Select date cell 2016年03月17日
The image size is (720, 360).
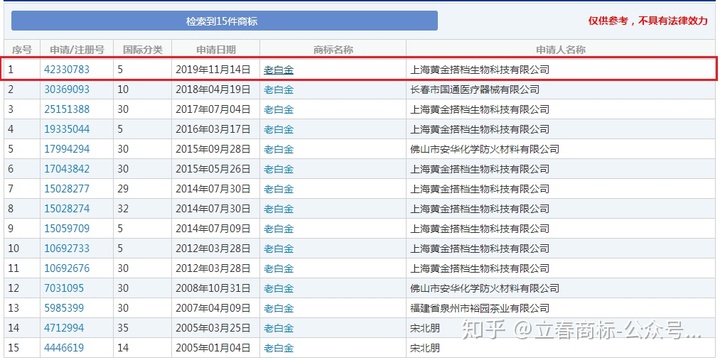[213, 129]
